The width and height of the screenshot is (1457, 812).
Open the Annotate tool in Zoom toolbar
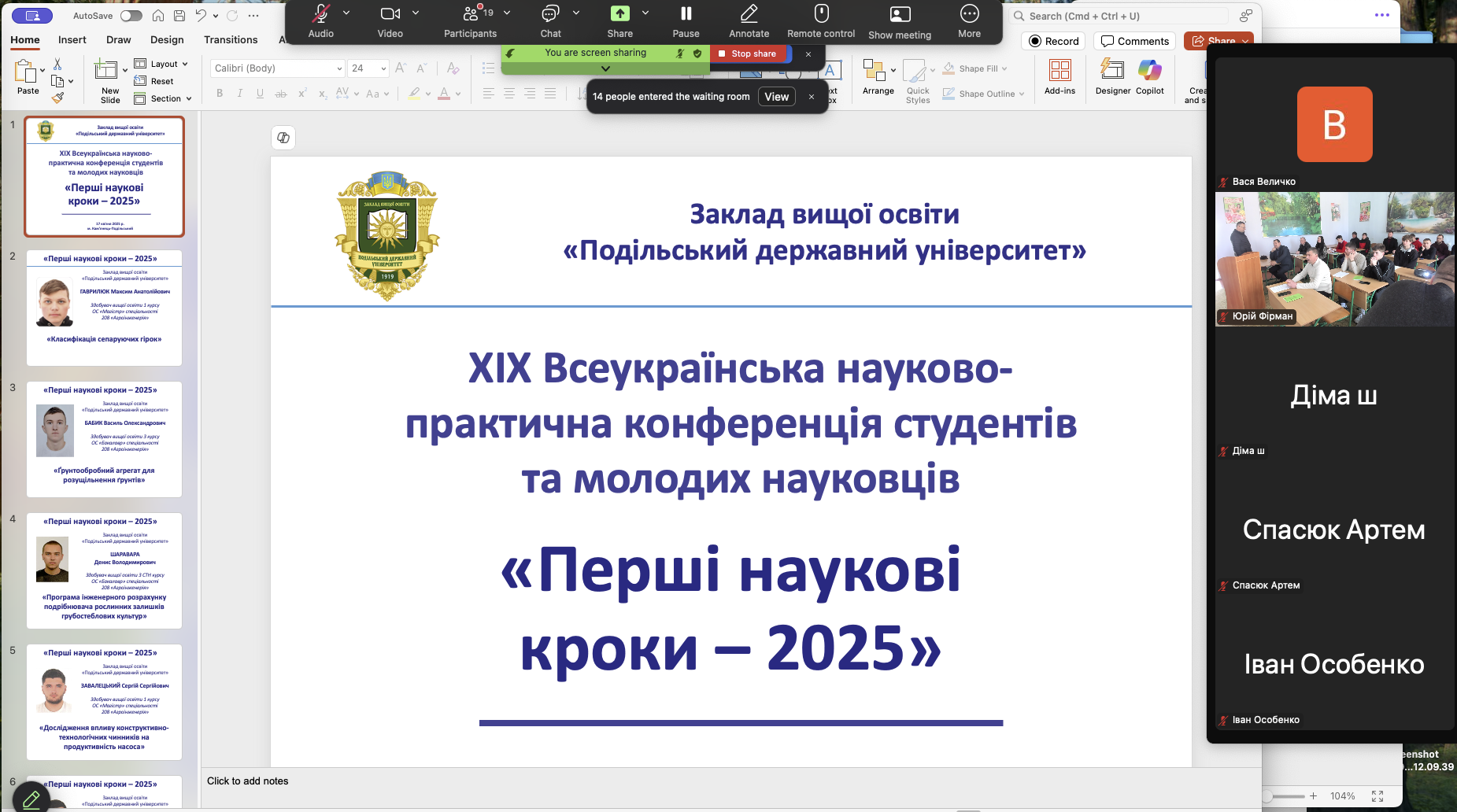749,21
